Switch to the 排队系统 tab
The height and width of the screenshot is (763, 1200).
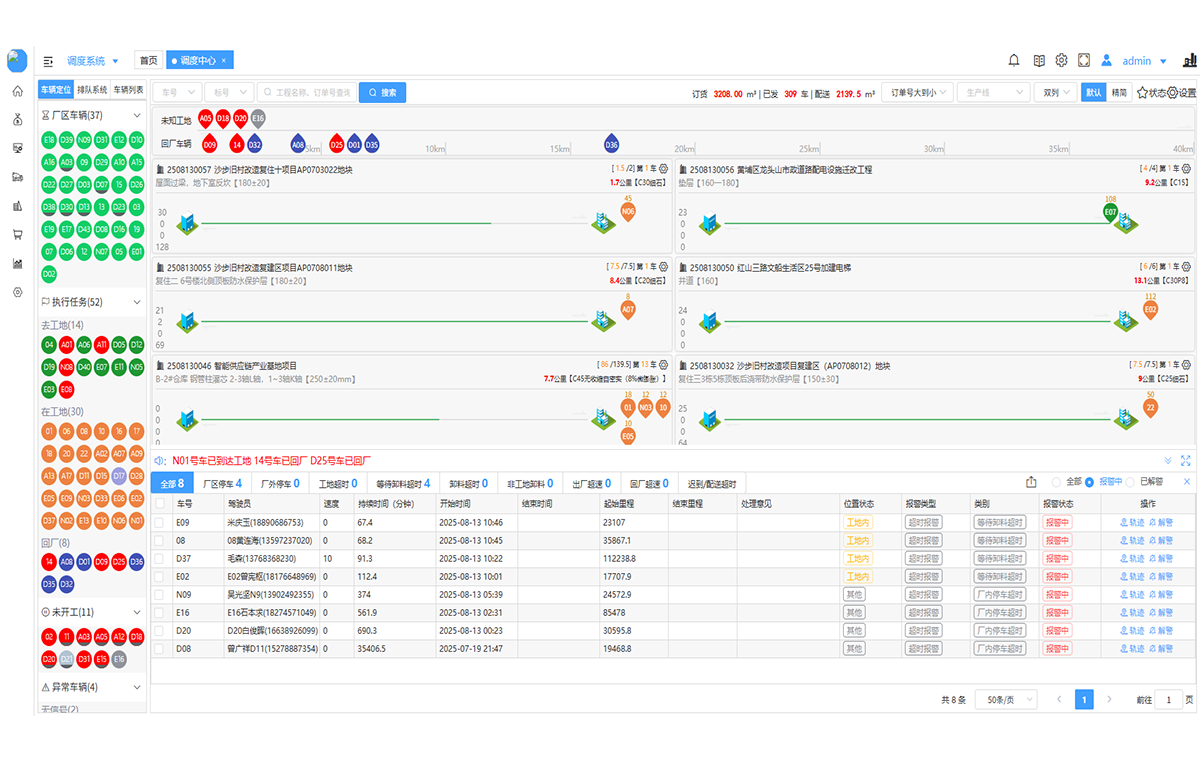[92, 90]
